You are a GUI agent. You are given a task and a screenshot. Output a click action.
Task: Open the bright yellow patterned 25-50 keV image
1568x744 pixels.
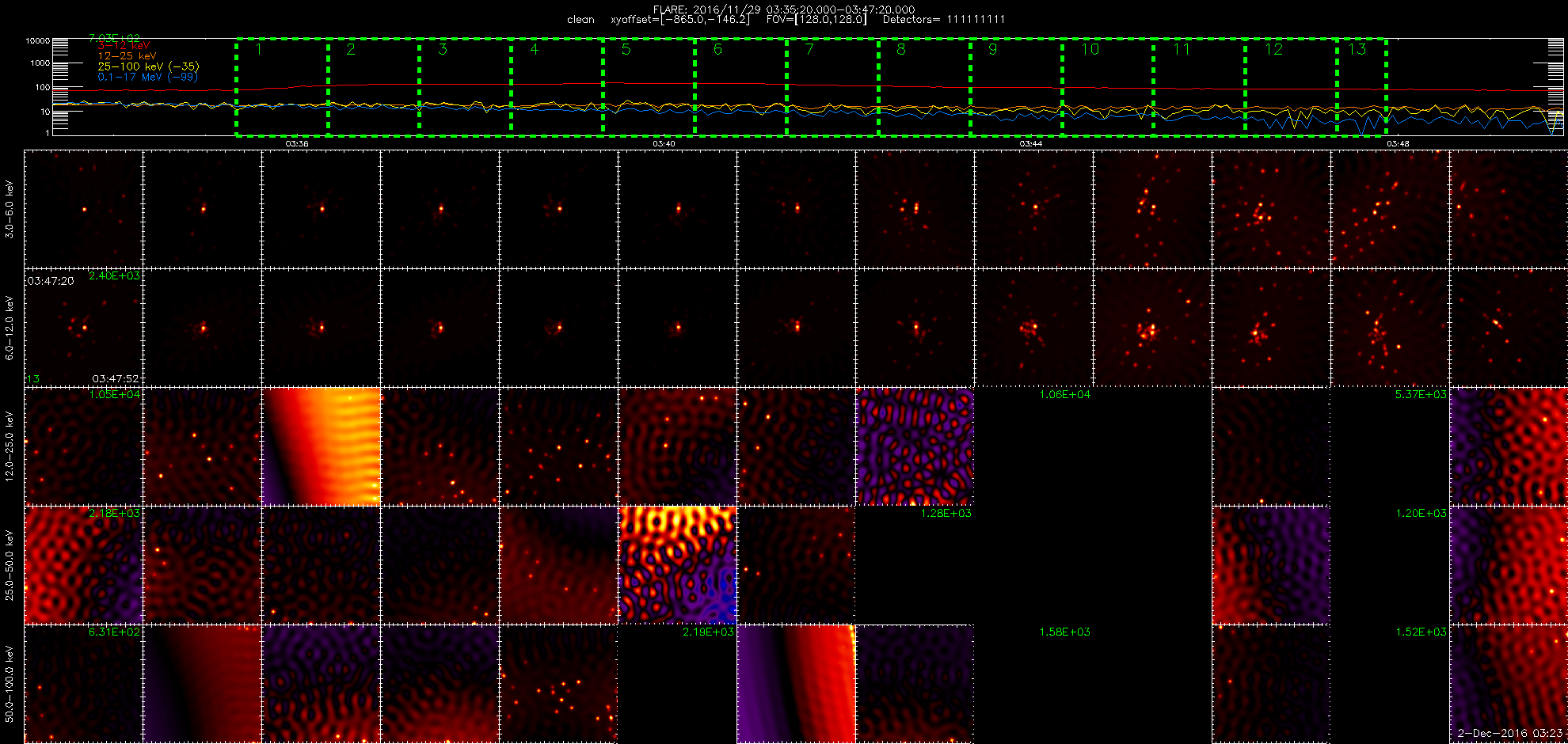pyautogui.click(x=678, y=565)
